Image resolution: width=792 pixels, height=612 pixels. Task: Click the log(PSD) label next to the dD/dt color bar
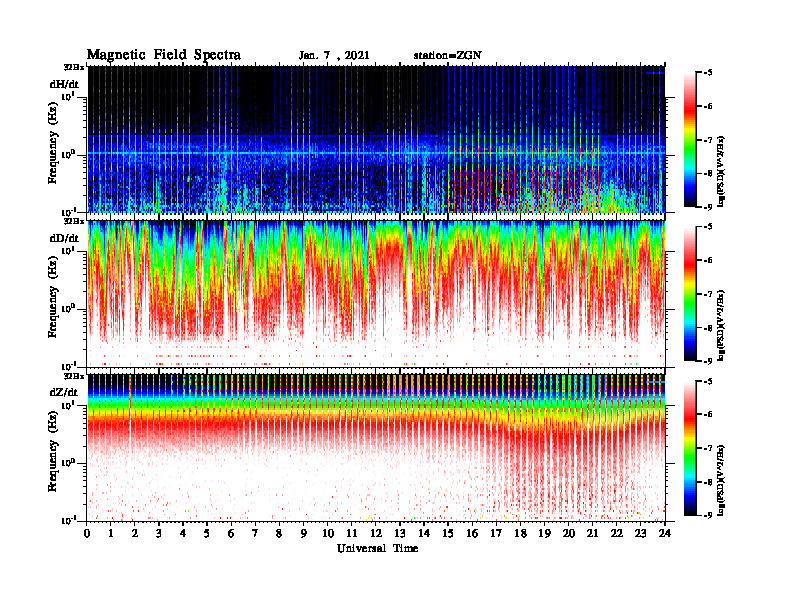[x=722, y=326]
